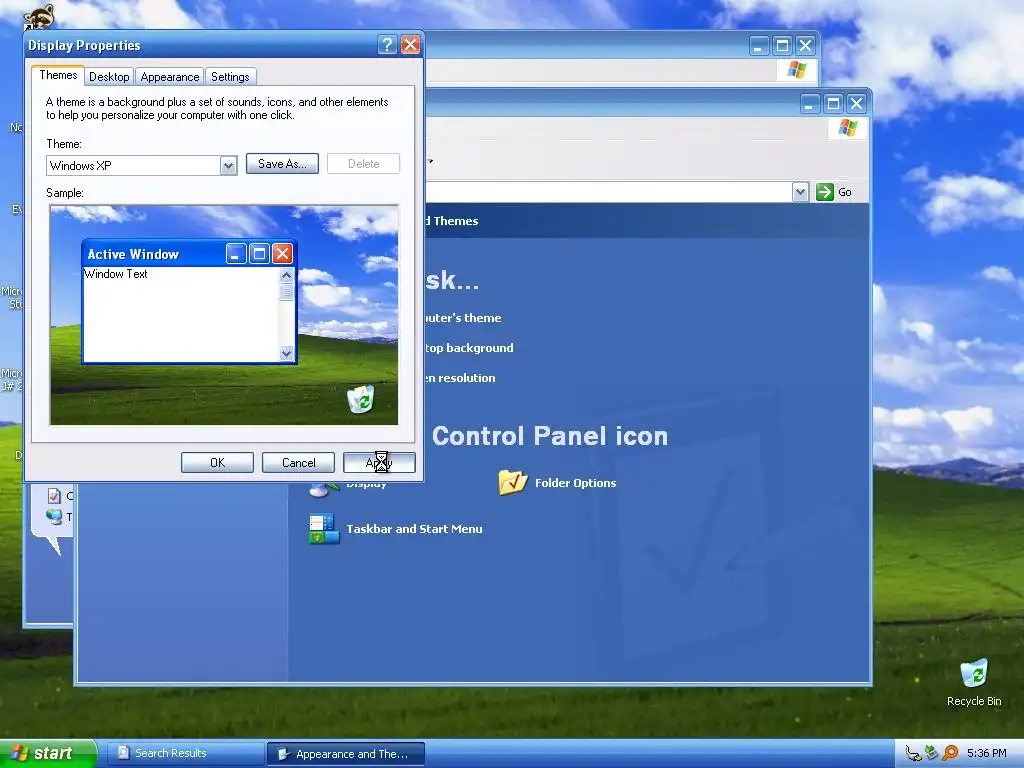
Task: Confirm with the OK button
Action: pyautogui.click(x=217, y=462)
